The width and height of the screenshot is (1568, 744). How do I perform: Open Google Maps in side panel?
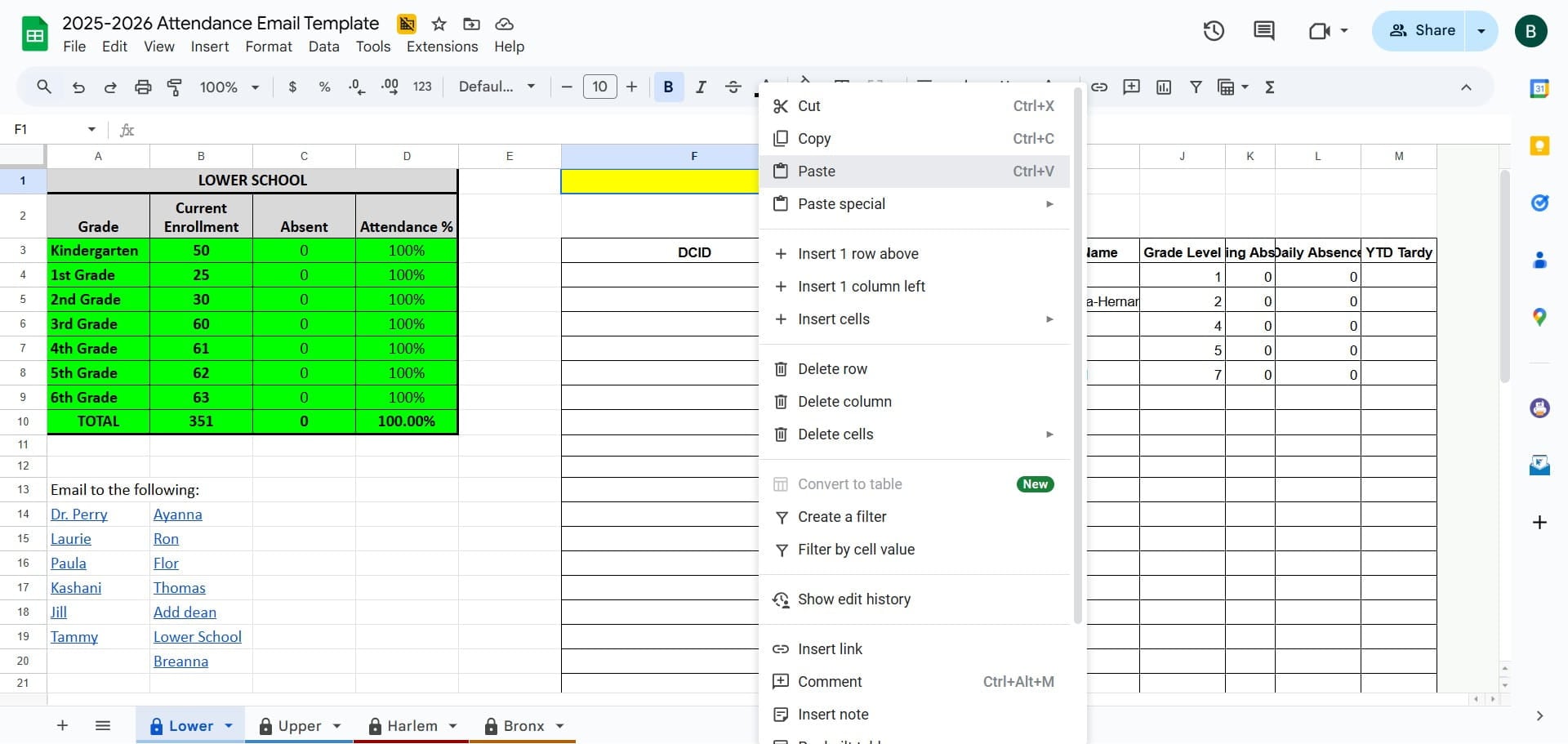[x=1539, y=318]
